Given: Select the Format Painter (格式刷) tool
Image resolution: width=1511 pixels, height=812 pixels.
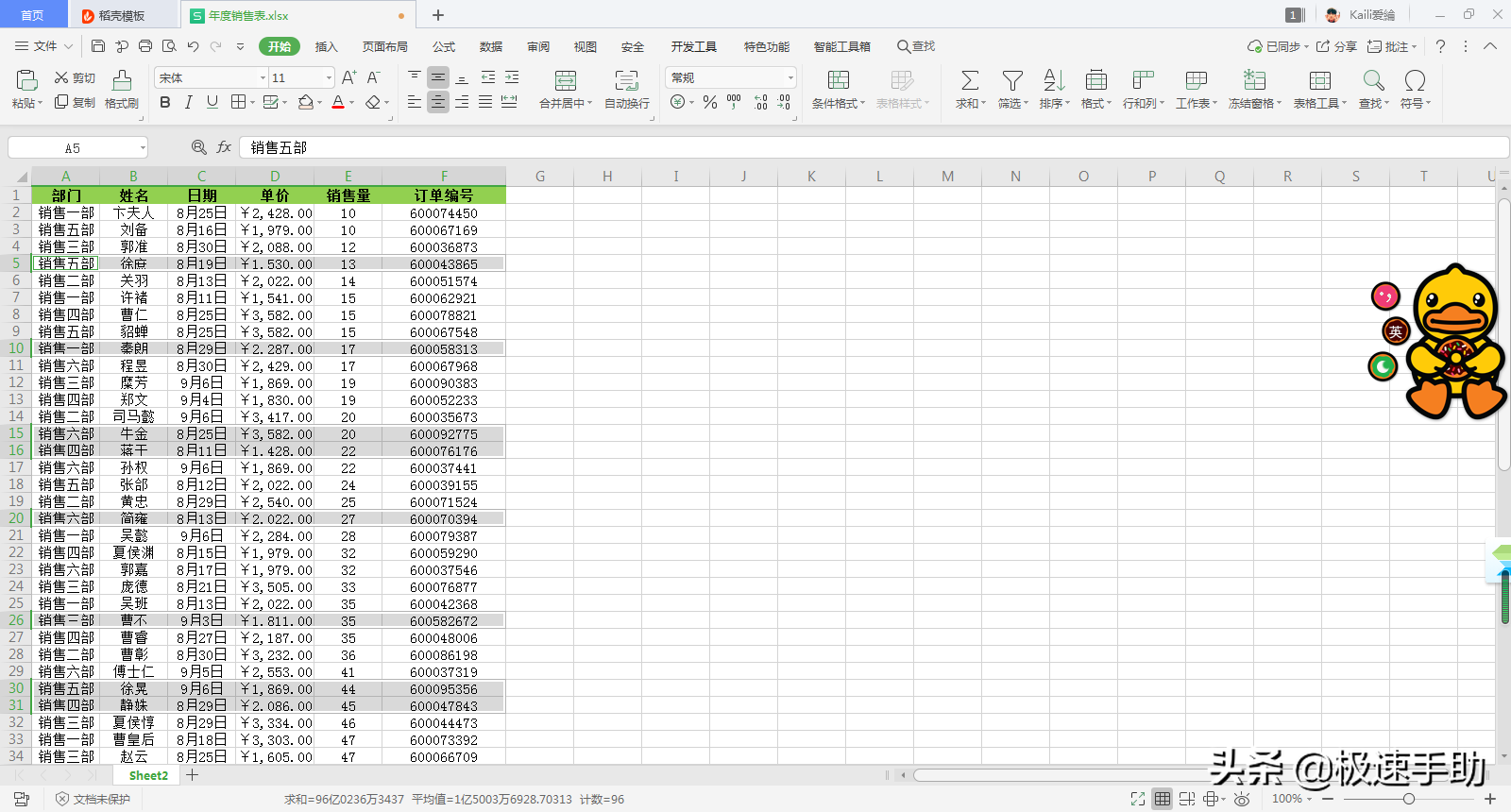Looking at the screenshot, I should pos(122,90).
